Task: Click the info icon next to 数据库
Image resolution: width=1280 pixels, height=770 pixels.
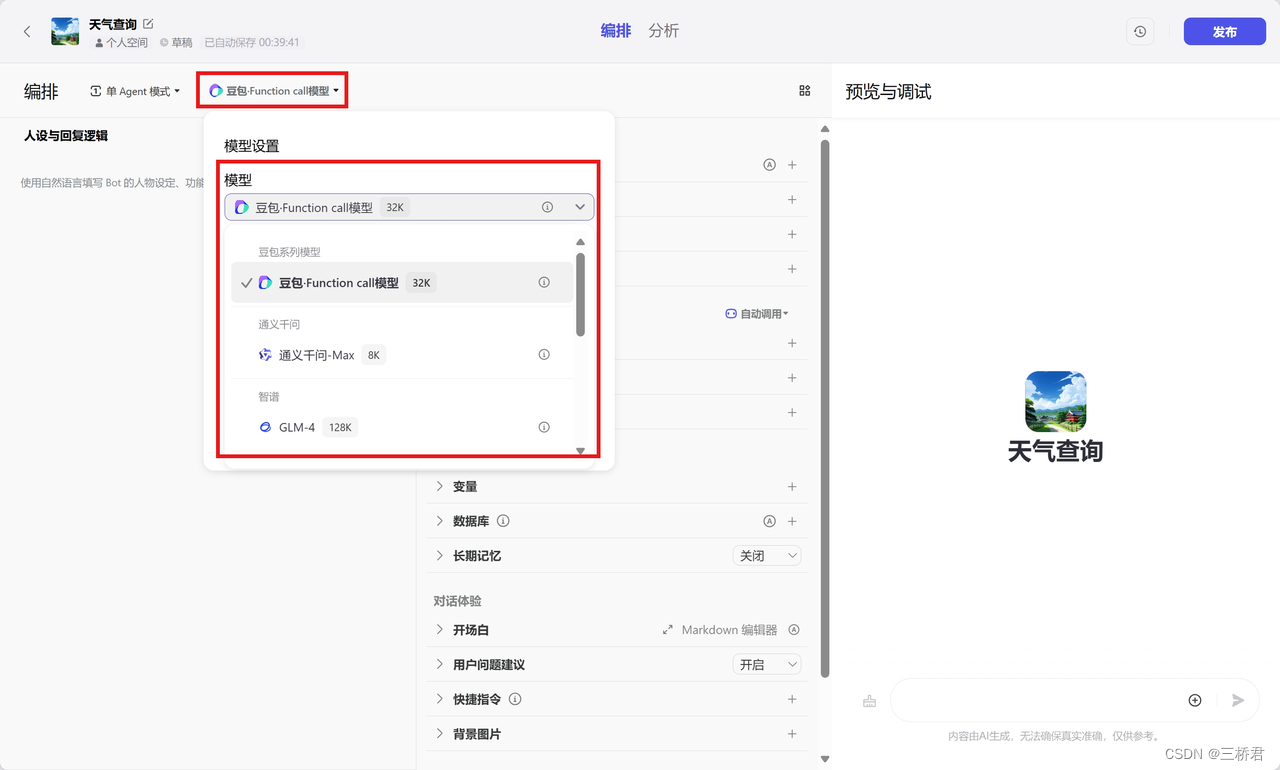Action: point(503,521)
